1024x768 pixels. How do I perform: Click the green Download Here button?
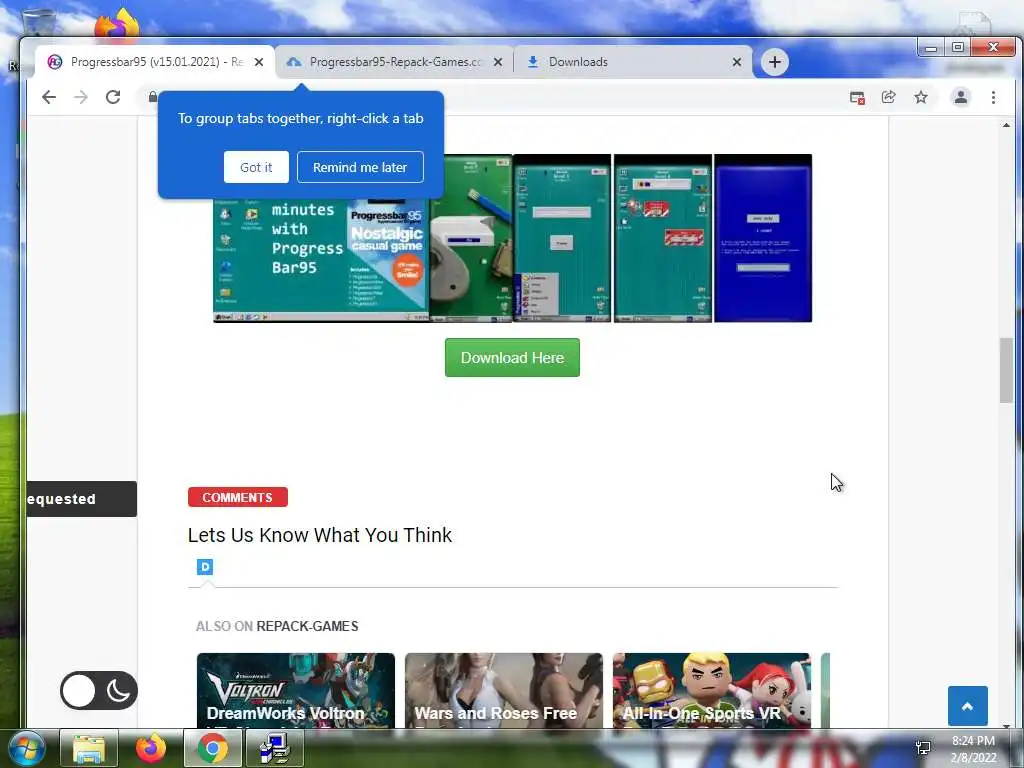(512, 357)
